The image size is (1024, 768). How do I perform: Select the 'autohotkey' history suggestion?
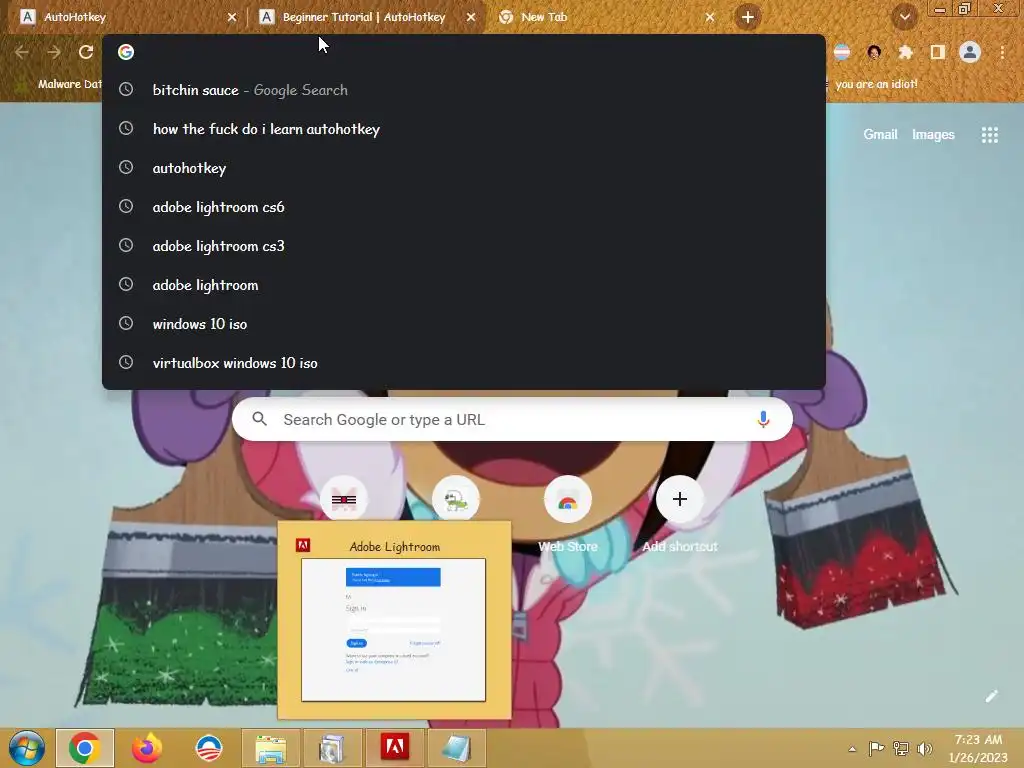[x=464, y=168]
